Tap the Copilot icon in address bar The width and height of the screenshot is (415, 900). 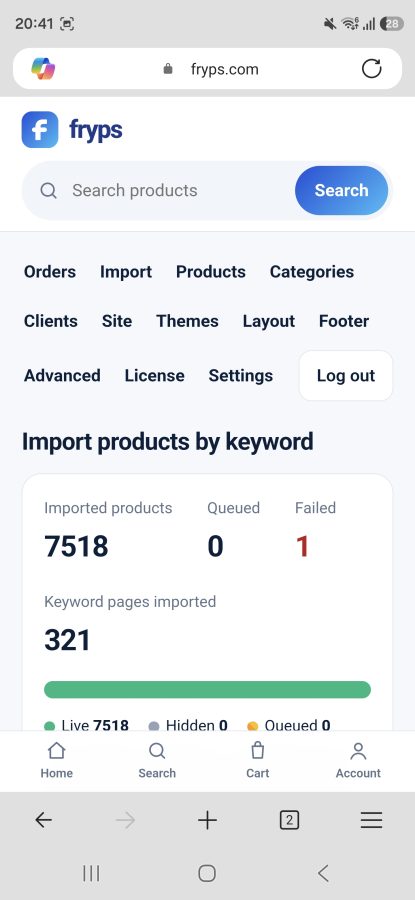coord(43,69)
